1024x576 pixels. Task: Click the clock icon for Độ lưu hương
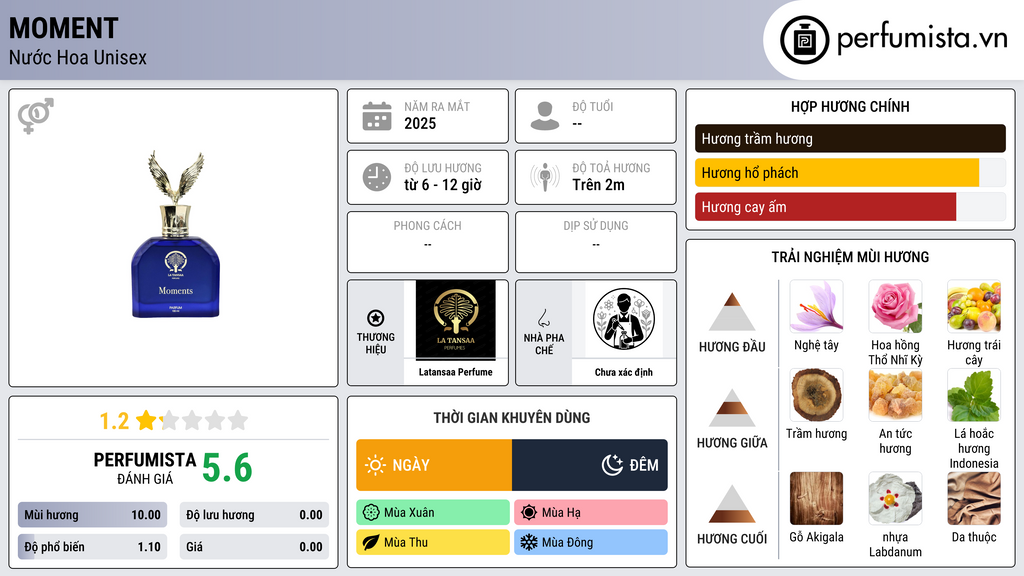coord(377,177)
